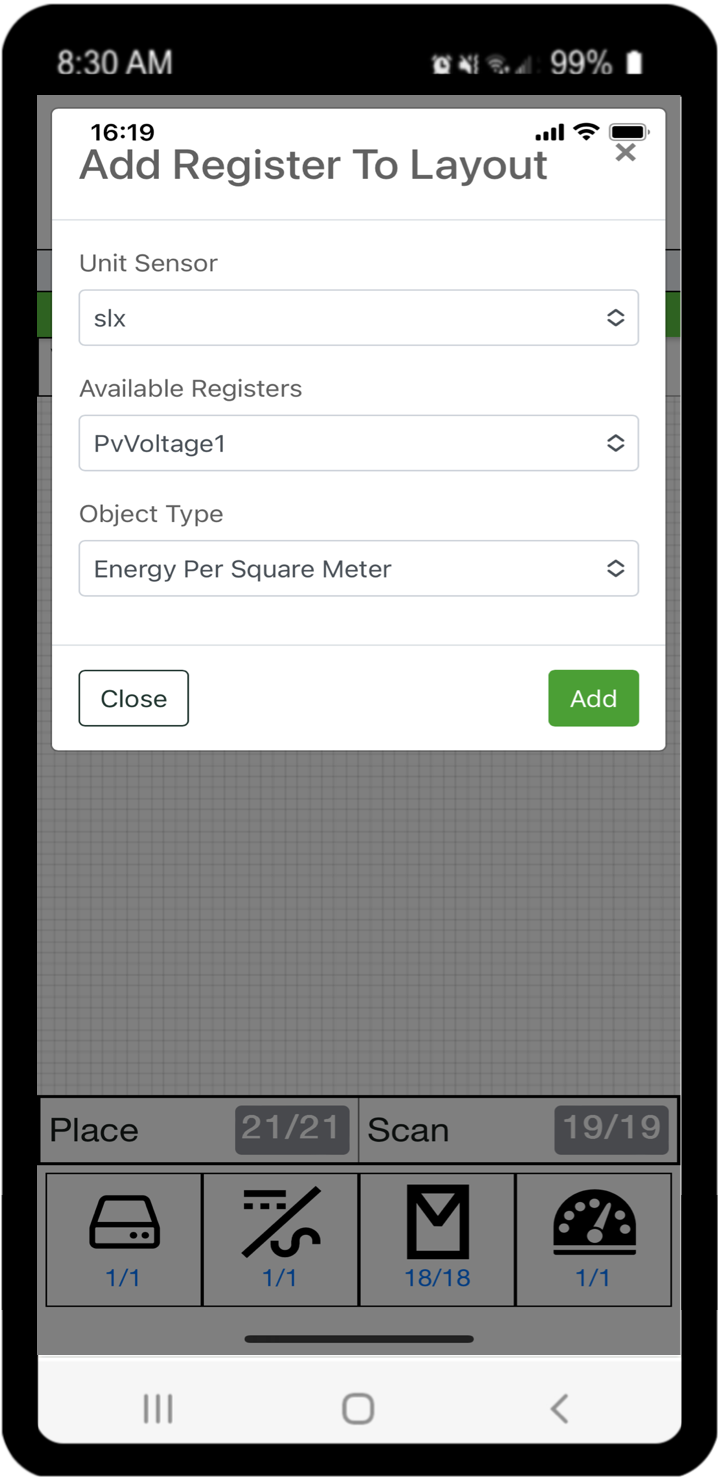Switch to the Scan tab
Image resolution: width=720 pixels, height=1479 pixels.
pos(518,1130)
